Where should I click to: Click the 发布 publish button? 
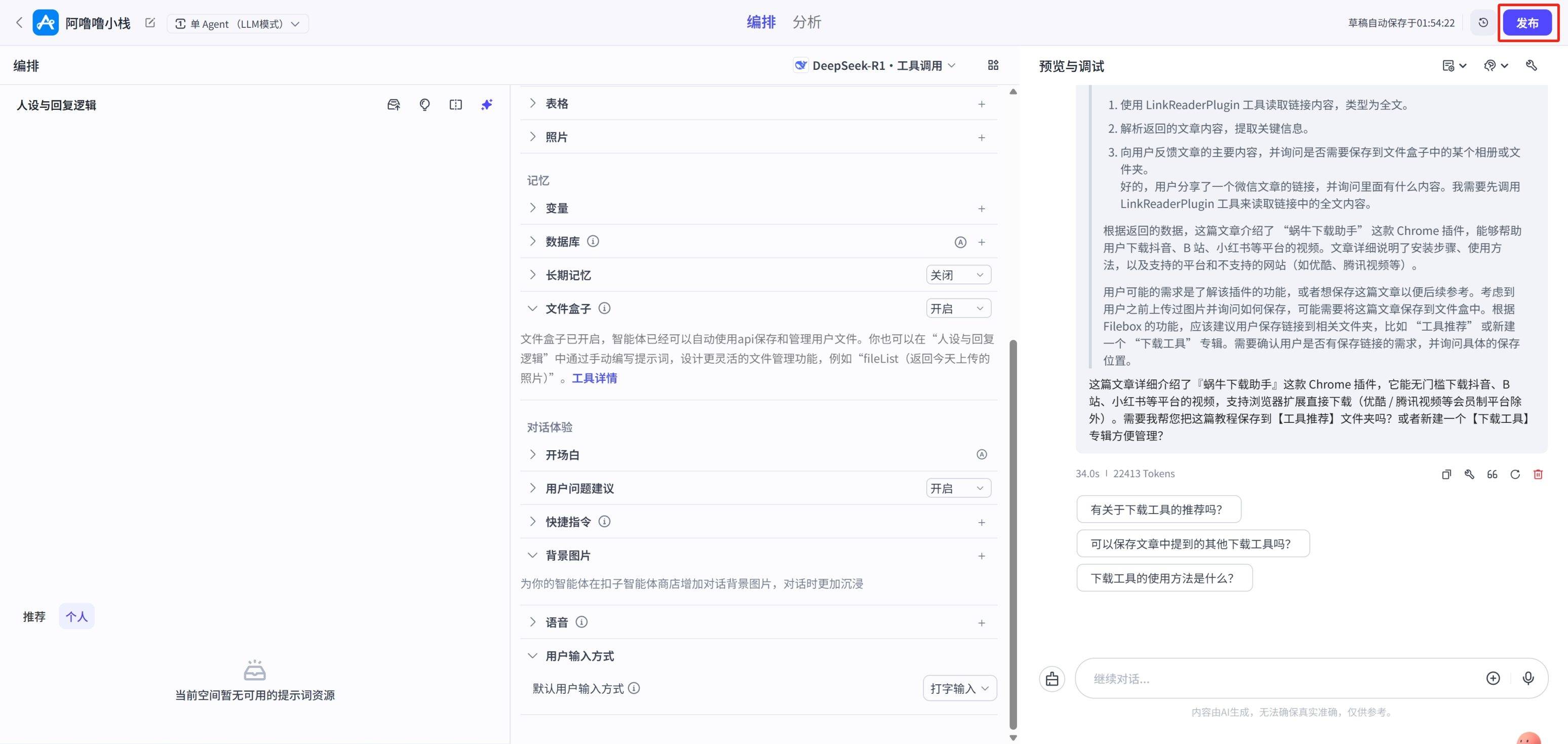tap(1527, 23)
